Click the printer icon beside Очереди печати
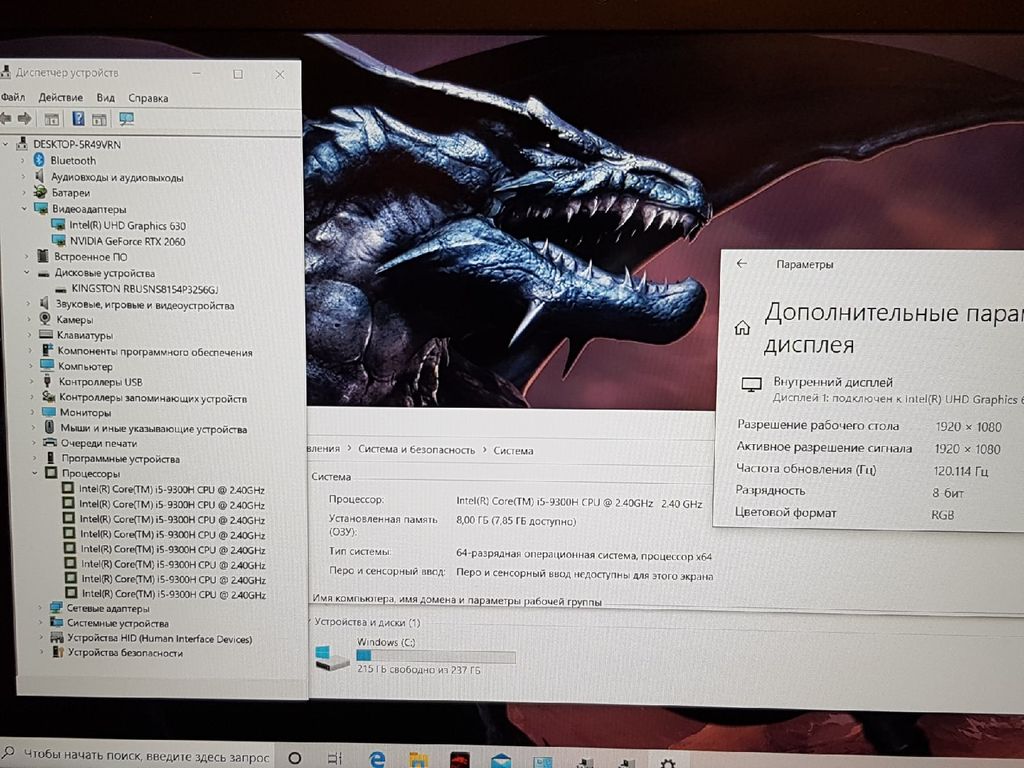Viewport: 1024px width, 768px height. [x=50, y=442]
